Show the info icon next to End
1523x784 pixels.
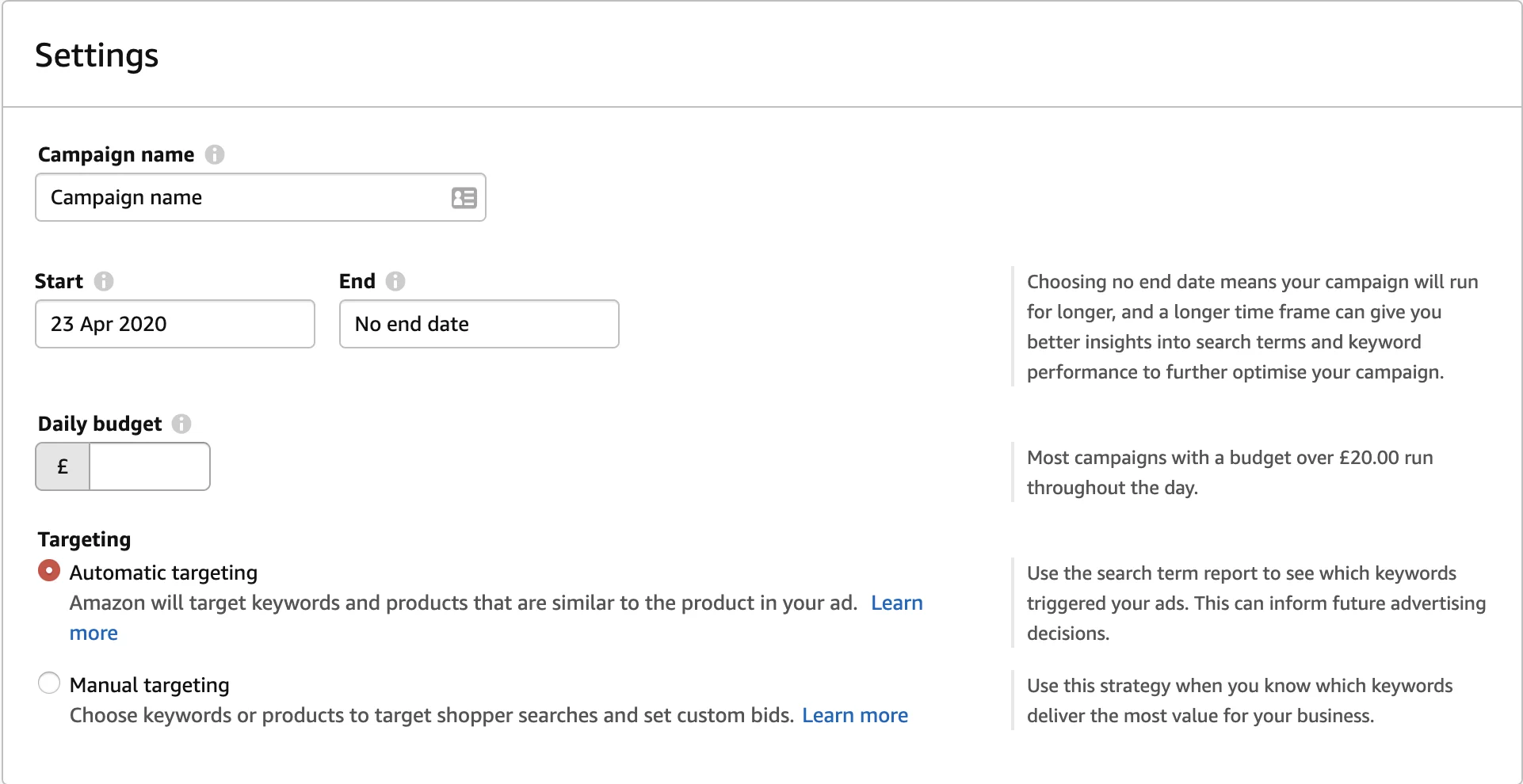click(395, 281)
